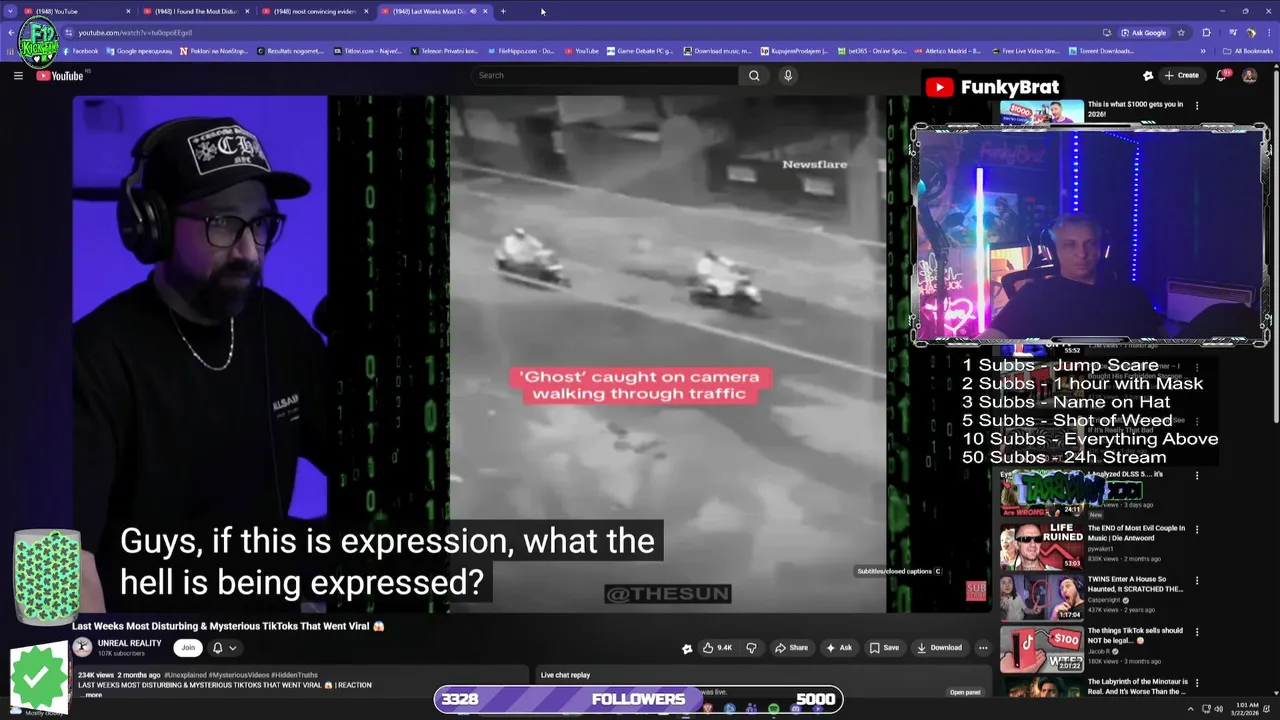Join the UNREAL REALITY channel
Screen dimensions: 1280x720
[x=187, y=647]
